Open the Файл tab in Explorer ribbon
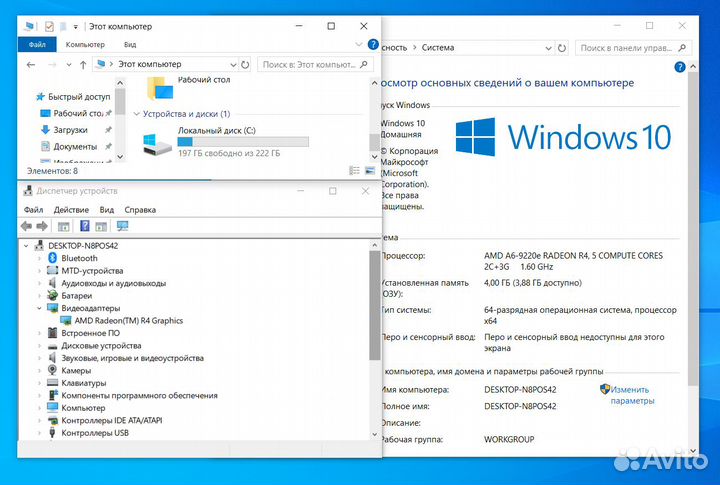This screenshot has width=720, height=485. coord(37,45)
